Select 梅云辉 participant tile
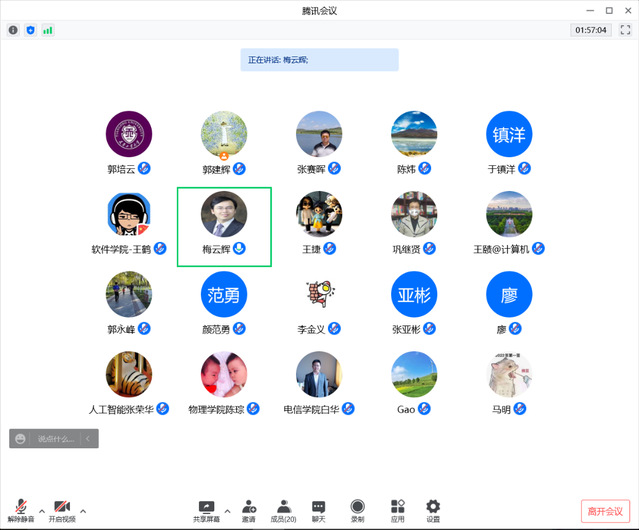 [x=224, y=226]
